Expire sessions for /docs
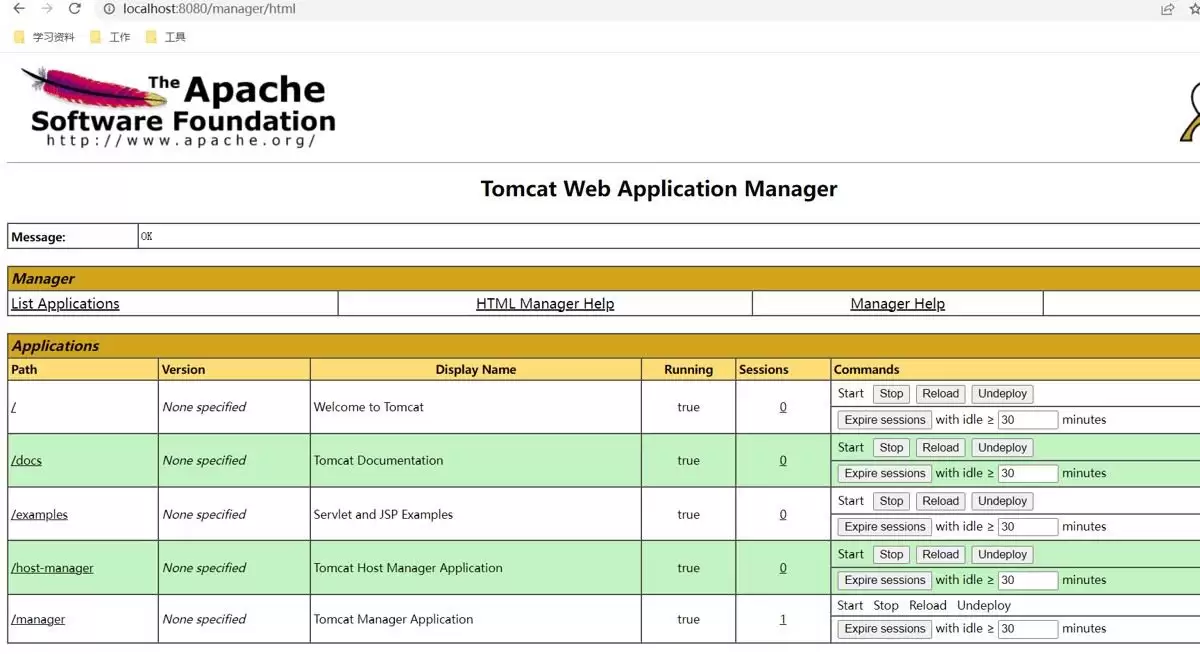The image size is (1200, 654). point(884,474)
